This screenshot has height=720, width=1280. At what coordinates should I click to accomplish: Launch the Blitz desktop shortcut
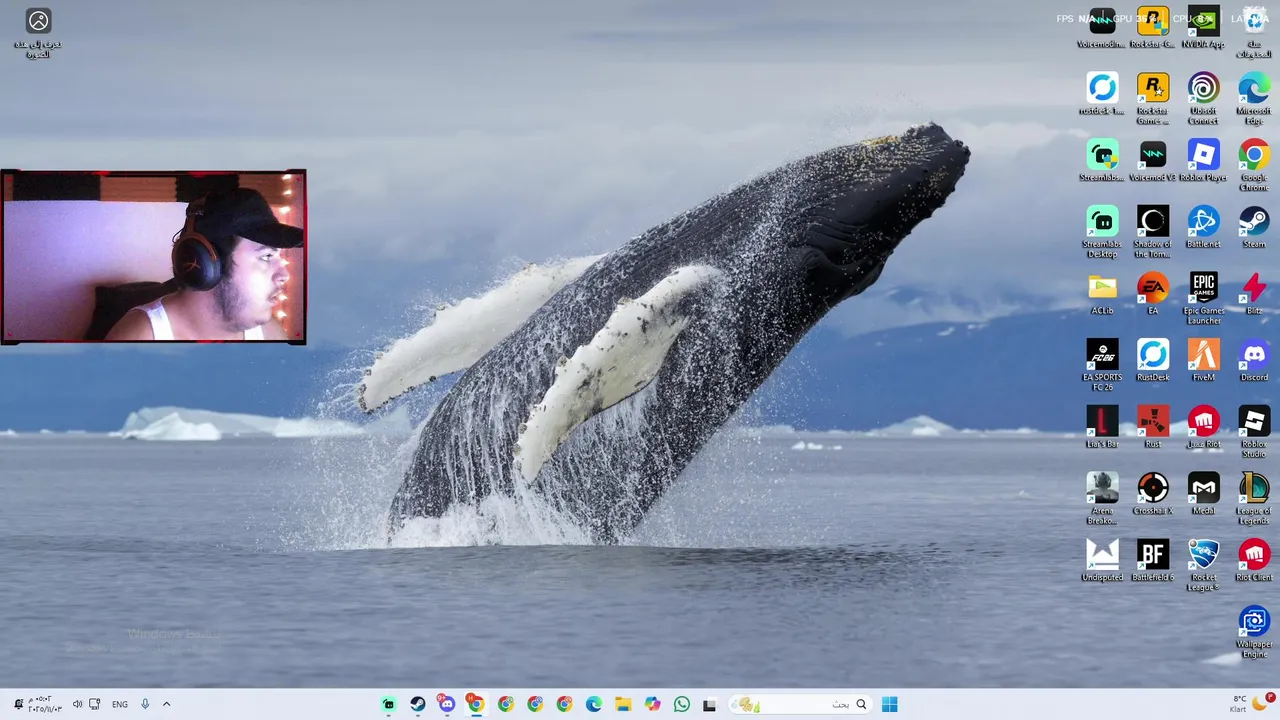tap(1254, 294)
